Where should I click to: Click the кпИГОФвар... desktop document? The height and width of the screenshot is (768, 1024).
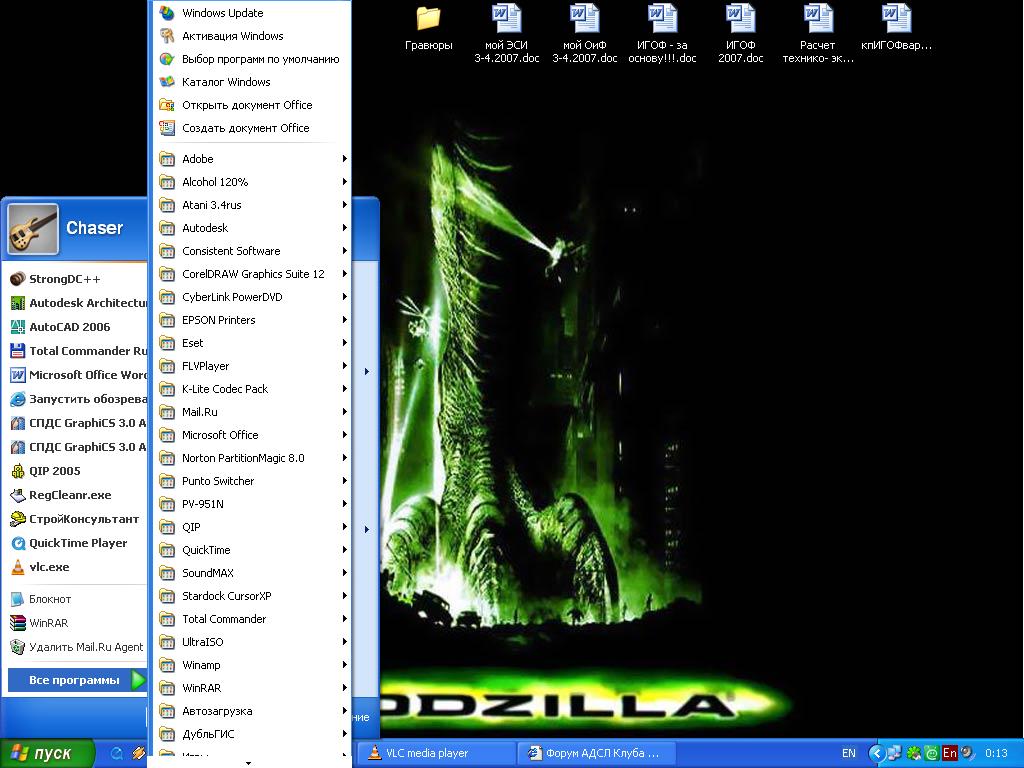(897, 27)
